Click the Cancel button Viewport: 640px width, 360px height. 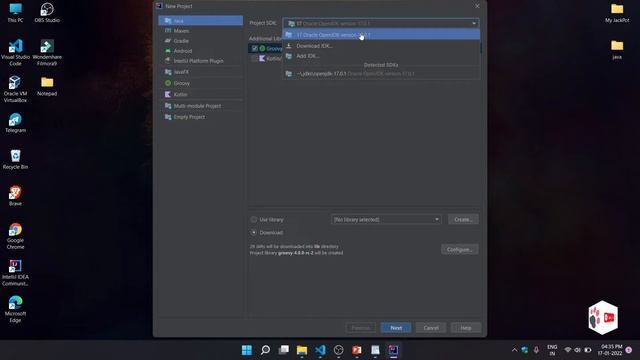pyautogui.click(x=431, y=328)
